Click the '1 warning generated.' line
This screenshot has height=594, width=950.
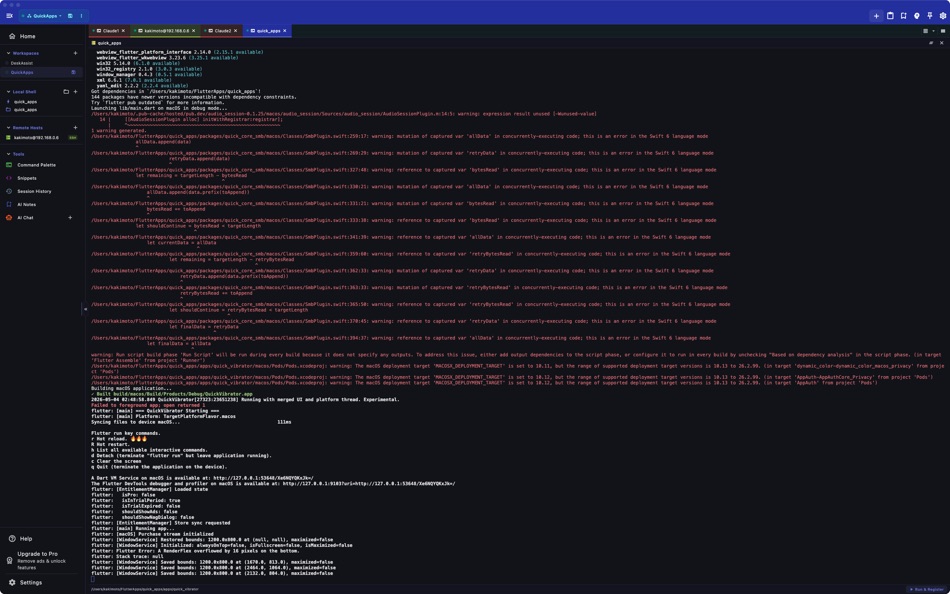pos(119,130)
